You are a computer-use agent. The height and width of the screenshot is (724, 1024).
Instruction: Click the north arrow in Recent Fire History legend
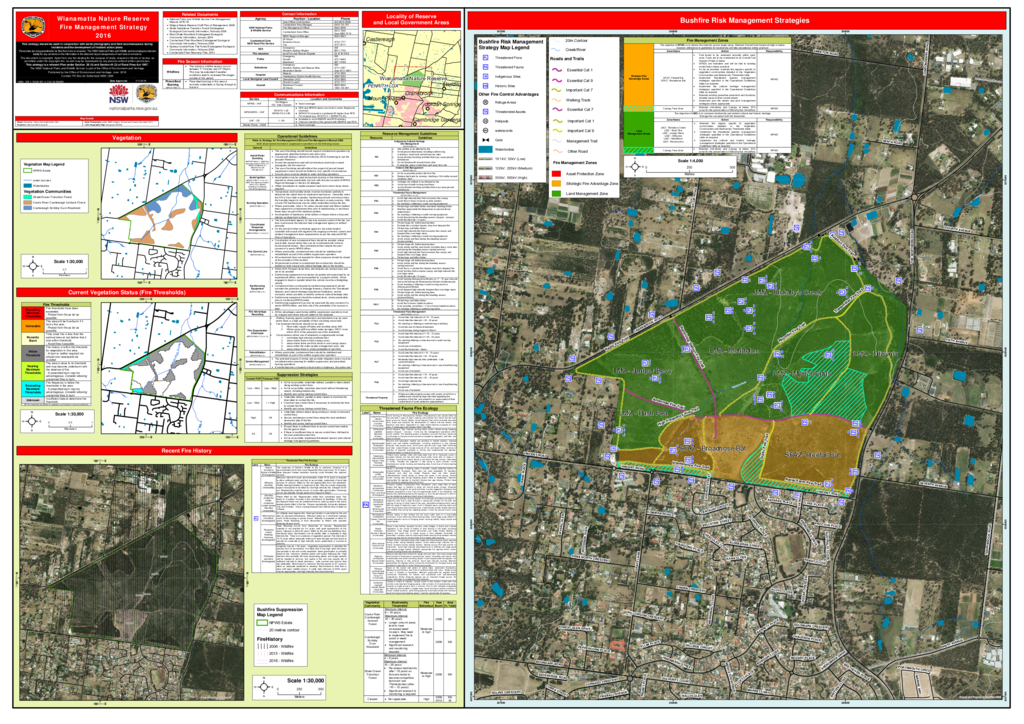264,687
